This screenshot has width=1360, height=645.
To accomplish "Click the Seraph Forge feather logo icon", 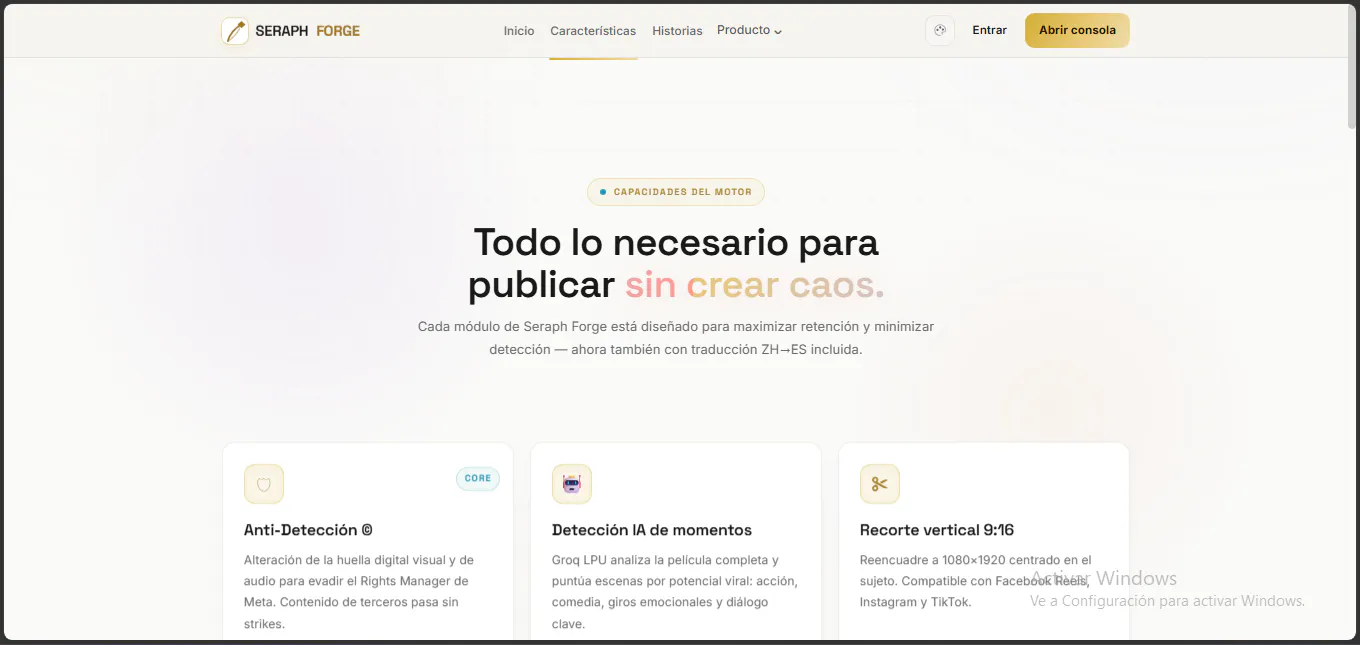I will coord(235,31).
